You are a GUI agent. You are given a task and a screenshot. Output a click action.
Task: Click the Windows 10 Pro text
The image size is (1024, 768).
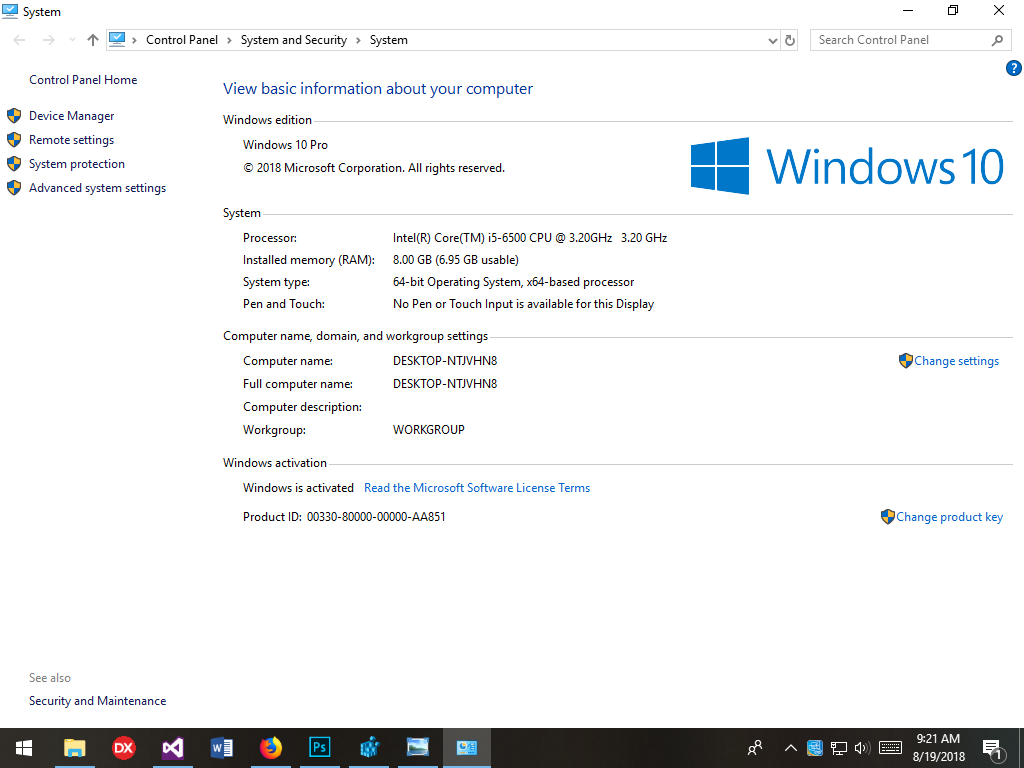point(285,145)
